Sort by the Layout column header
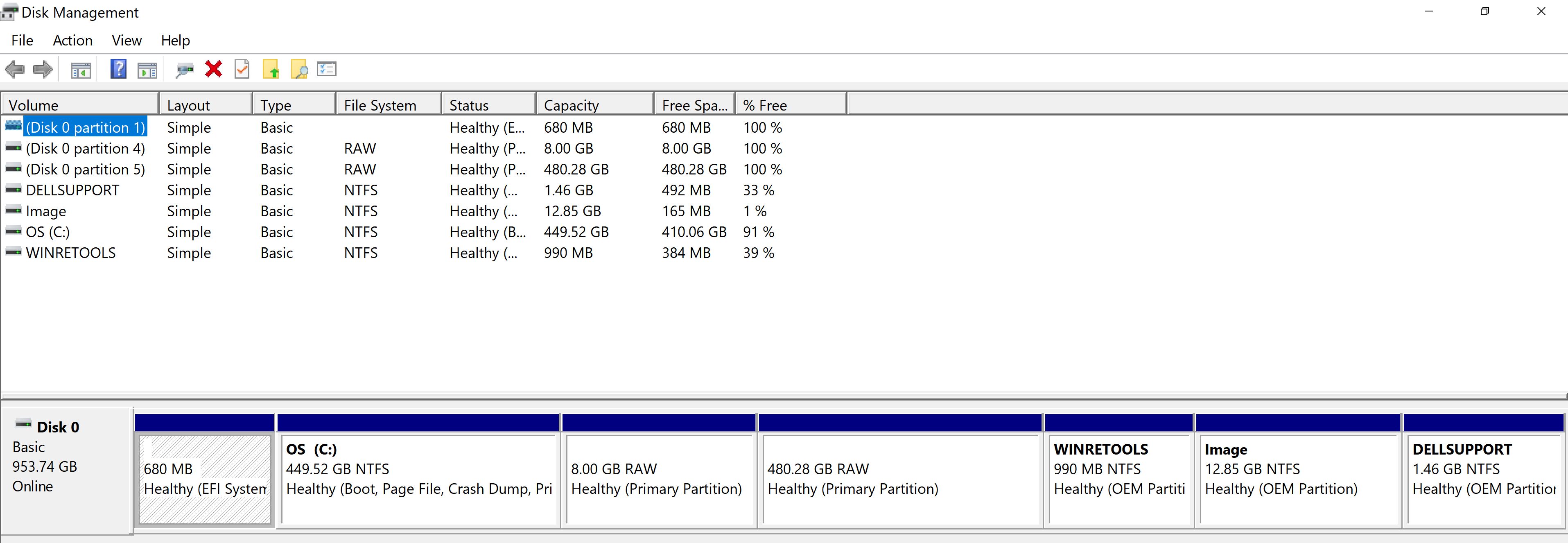The image size is (1568, 543). coord(206,105)
